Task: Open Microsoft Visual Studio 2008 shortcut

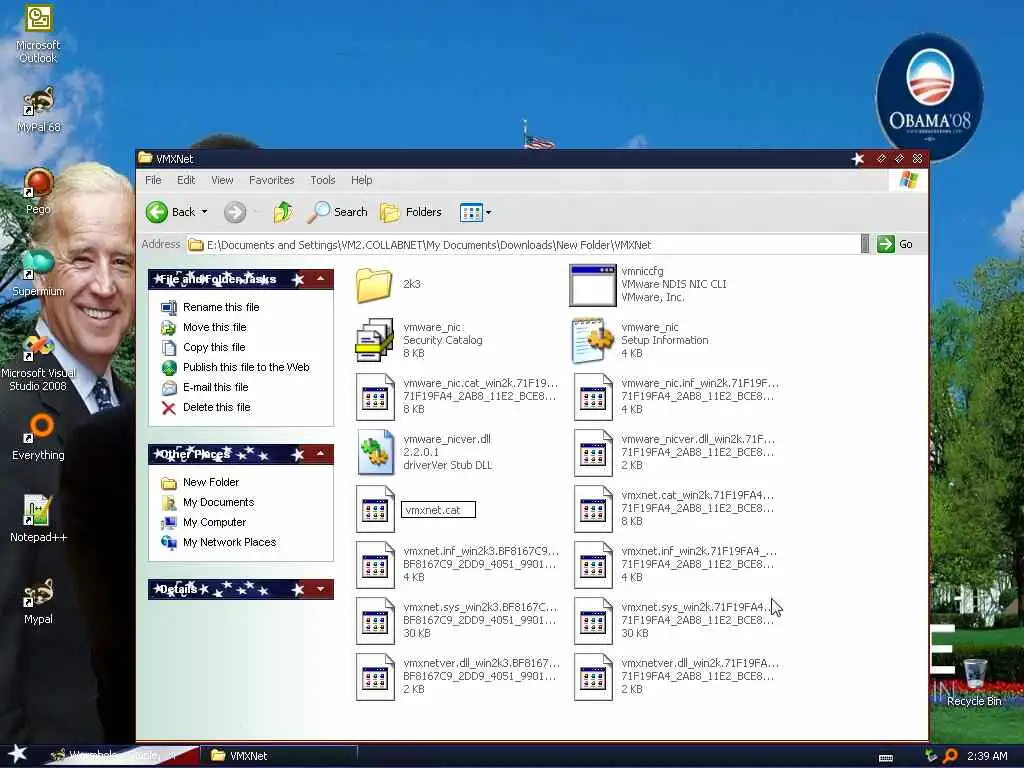Action: tap(38, 362)
